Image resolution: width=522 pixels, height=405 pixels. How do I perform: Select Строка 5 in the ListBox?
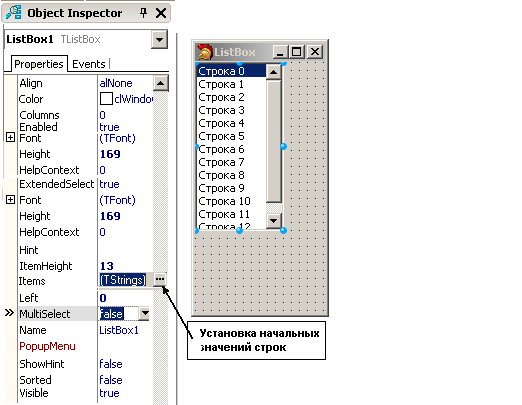click(232, 136)
